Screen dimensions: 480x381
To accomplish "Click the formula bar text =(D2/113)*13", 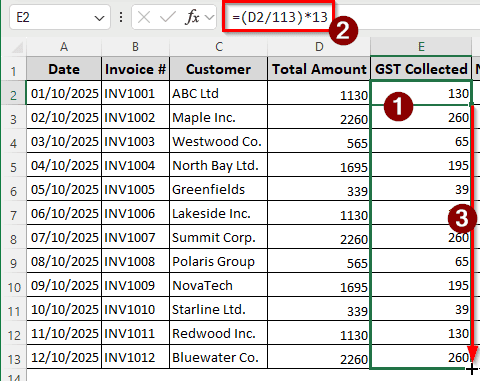I will [x=280, y=17].
